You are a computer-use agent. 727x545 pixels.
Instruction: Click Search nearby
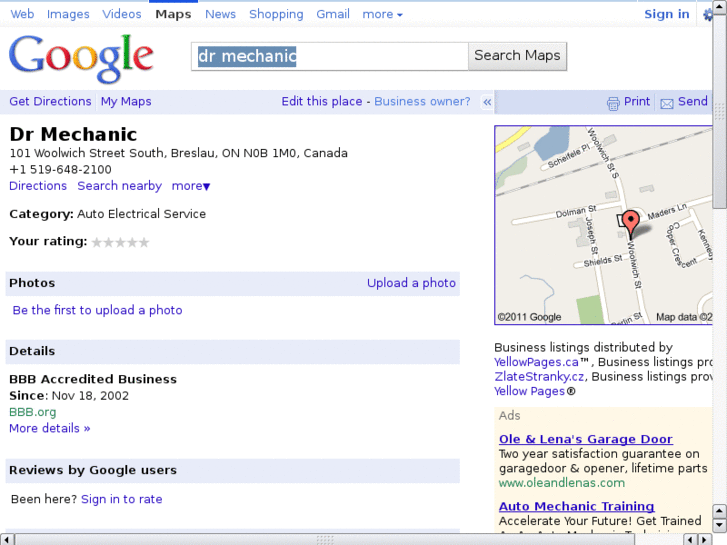(x=120, y=186)
